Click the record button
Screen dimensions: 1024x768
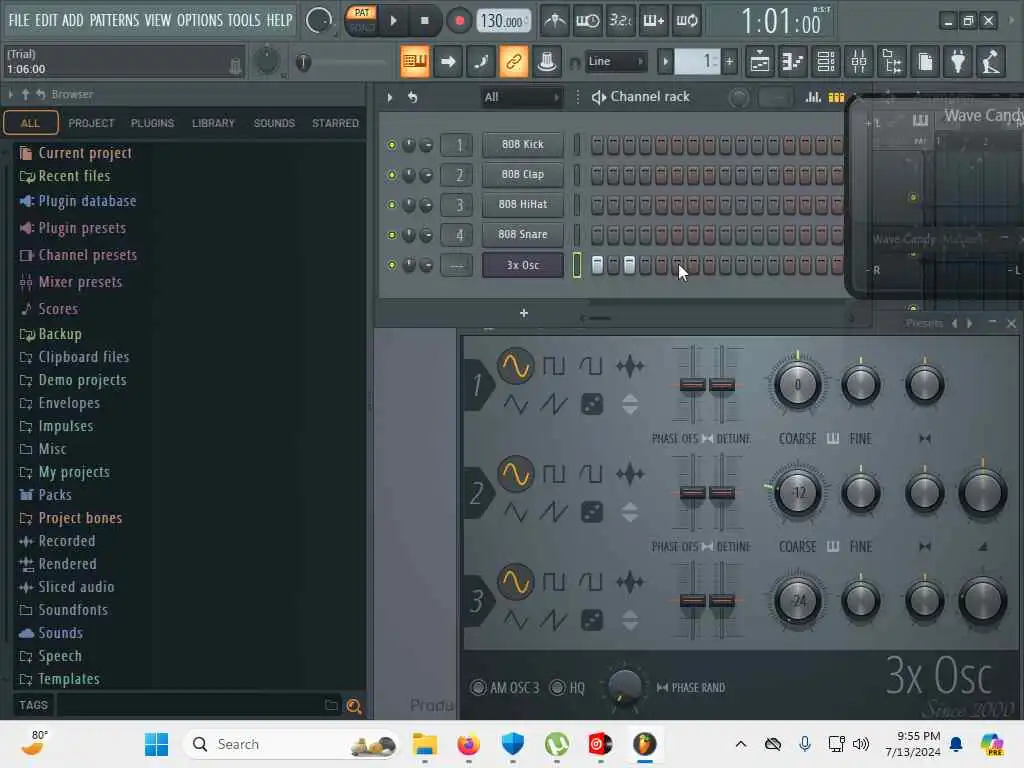pos(459,21)
